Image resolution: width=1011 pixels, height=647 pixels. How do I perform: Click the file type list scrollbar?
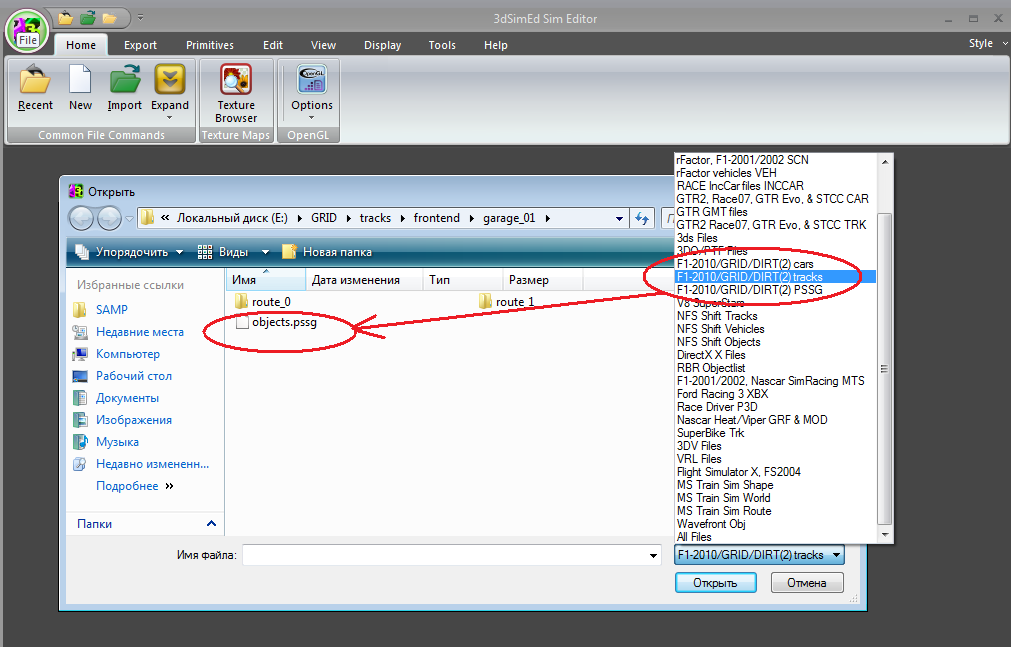(885, 369)
